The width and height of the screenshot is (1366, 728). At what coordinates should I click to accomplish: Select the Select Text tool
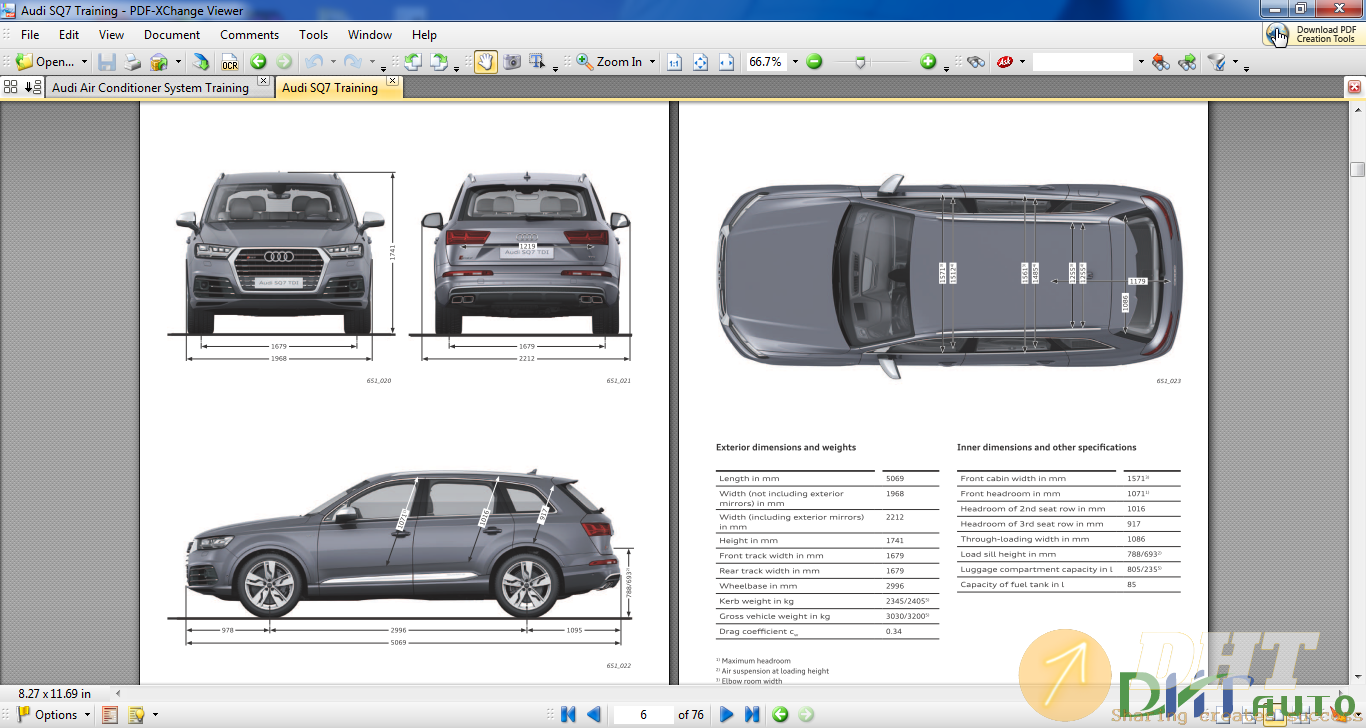538,62
